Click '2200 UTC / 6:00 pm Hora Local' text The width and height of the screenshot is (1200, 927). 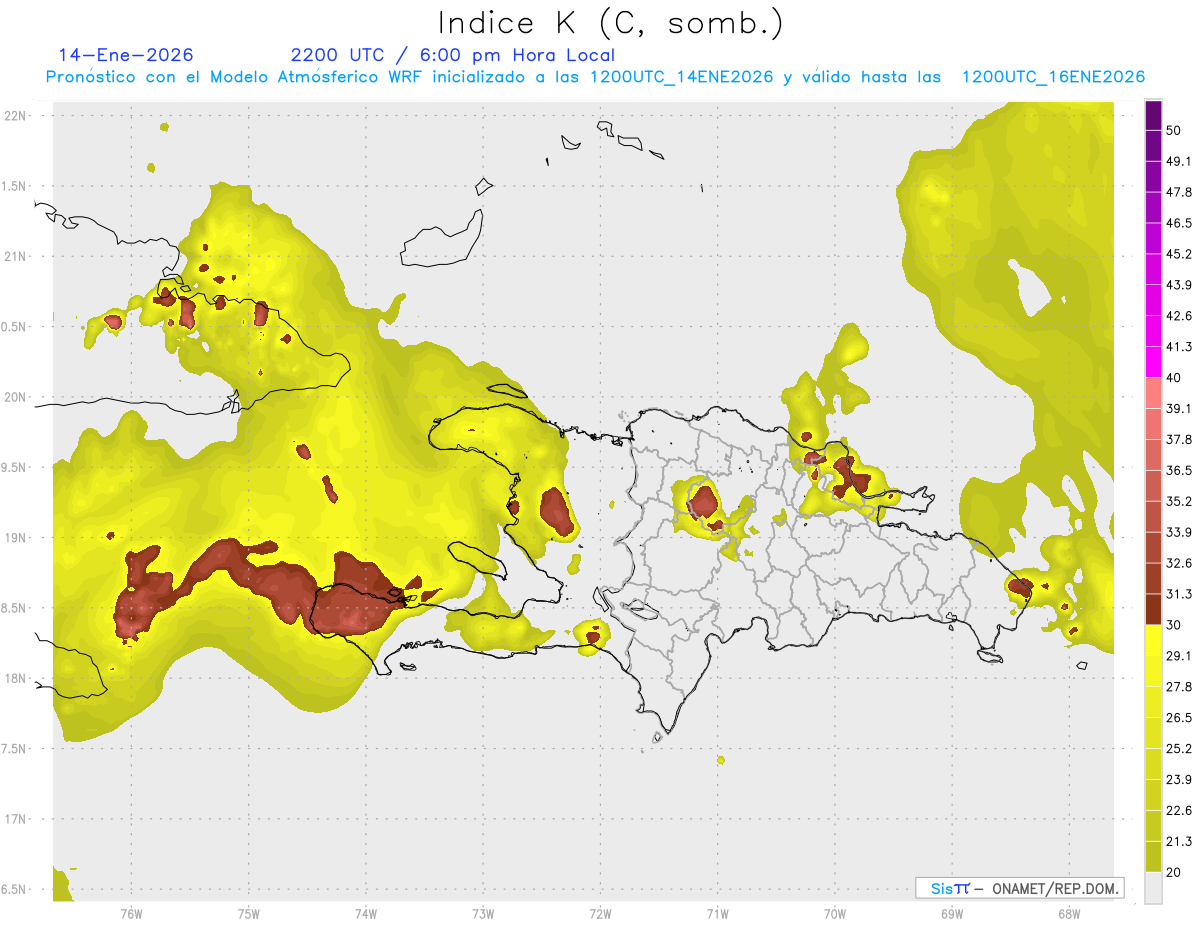tap(452, 55)
